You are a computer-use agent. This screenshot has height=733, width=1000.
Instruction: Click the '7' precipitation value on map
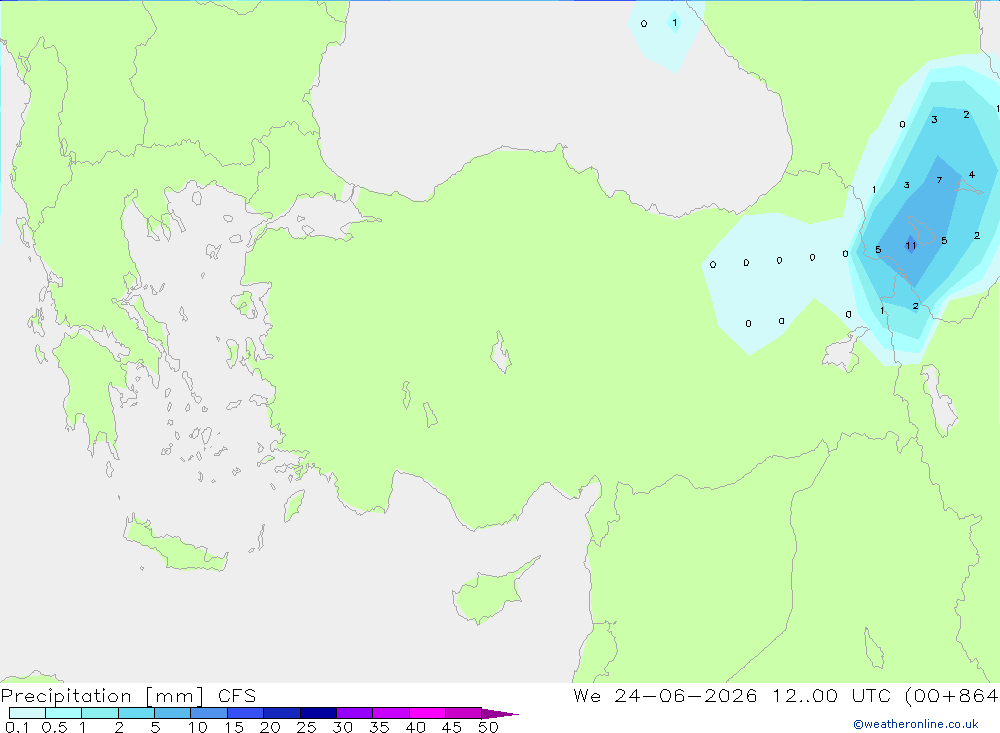point(939,180)
